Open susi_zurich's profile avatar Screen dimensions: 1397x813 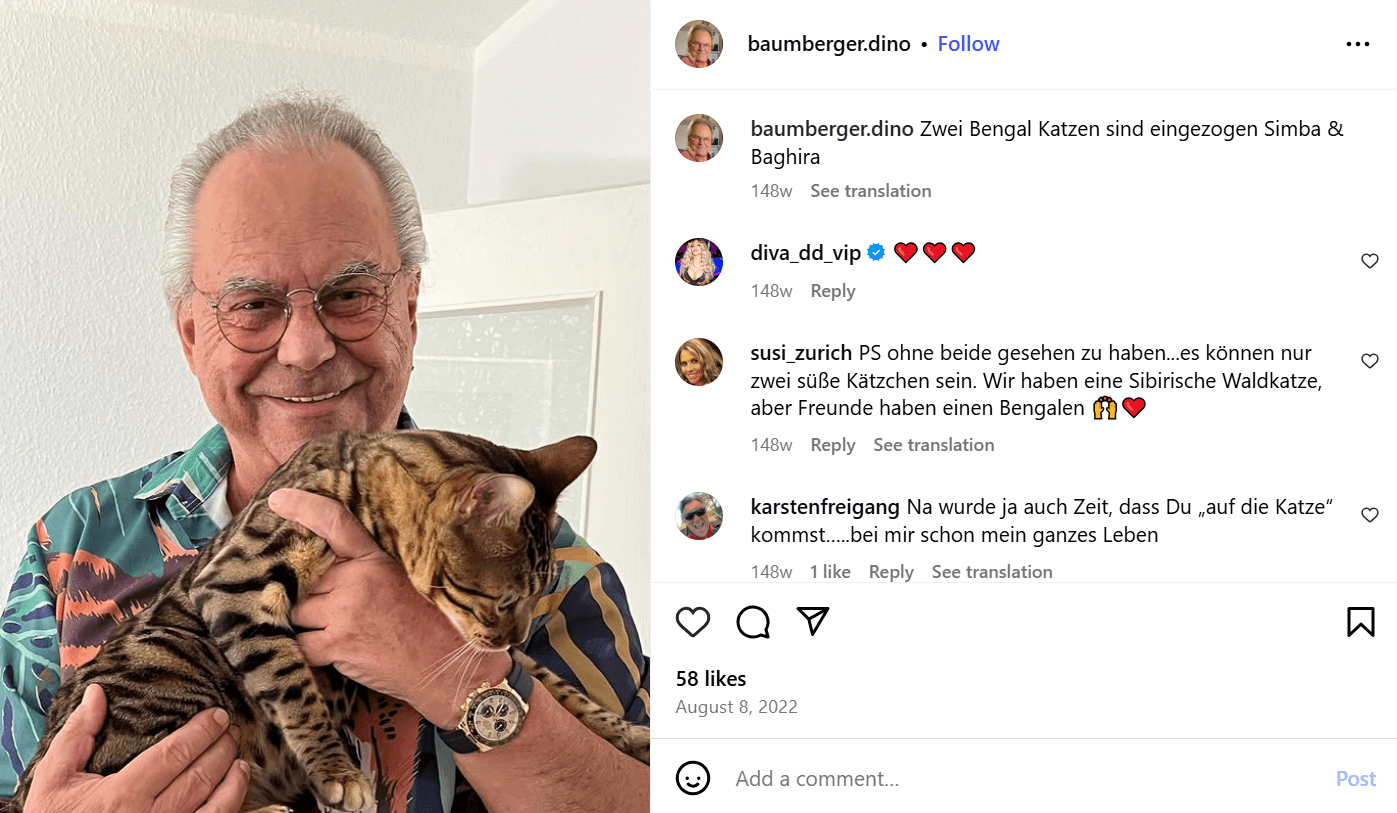(699, 362)
